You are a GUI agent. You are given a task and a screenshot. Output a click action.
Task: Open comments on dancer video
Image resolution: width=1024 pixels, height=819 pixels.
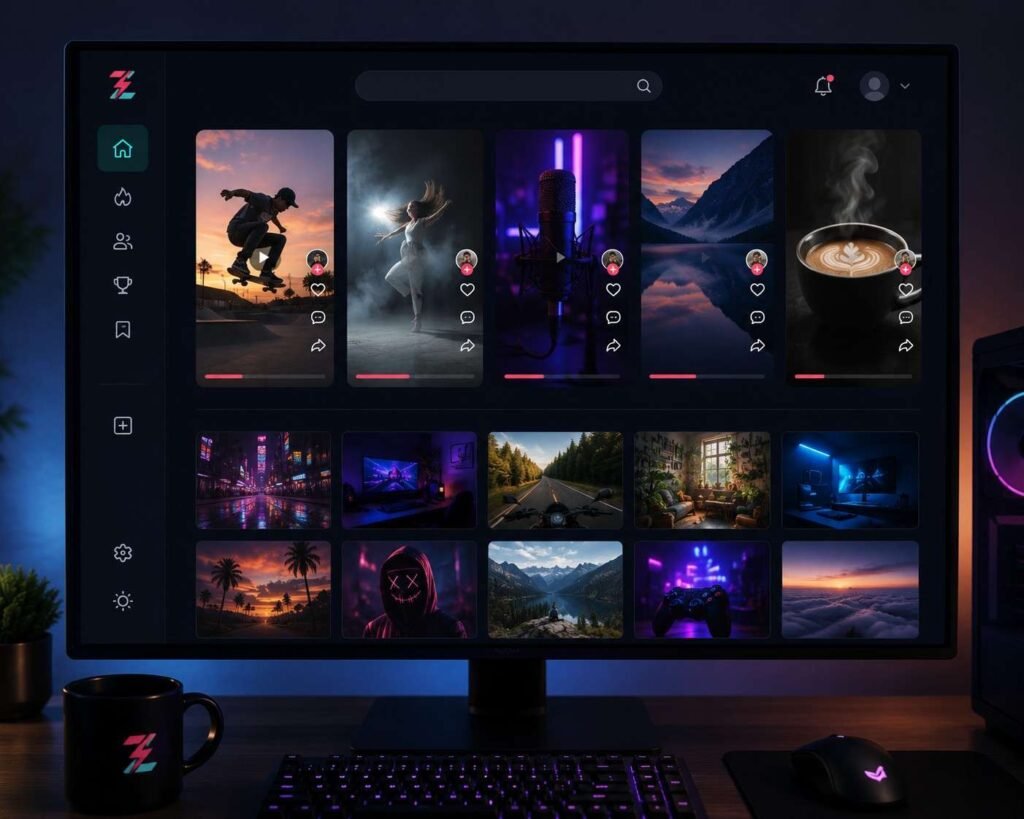point(468,317)
